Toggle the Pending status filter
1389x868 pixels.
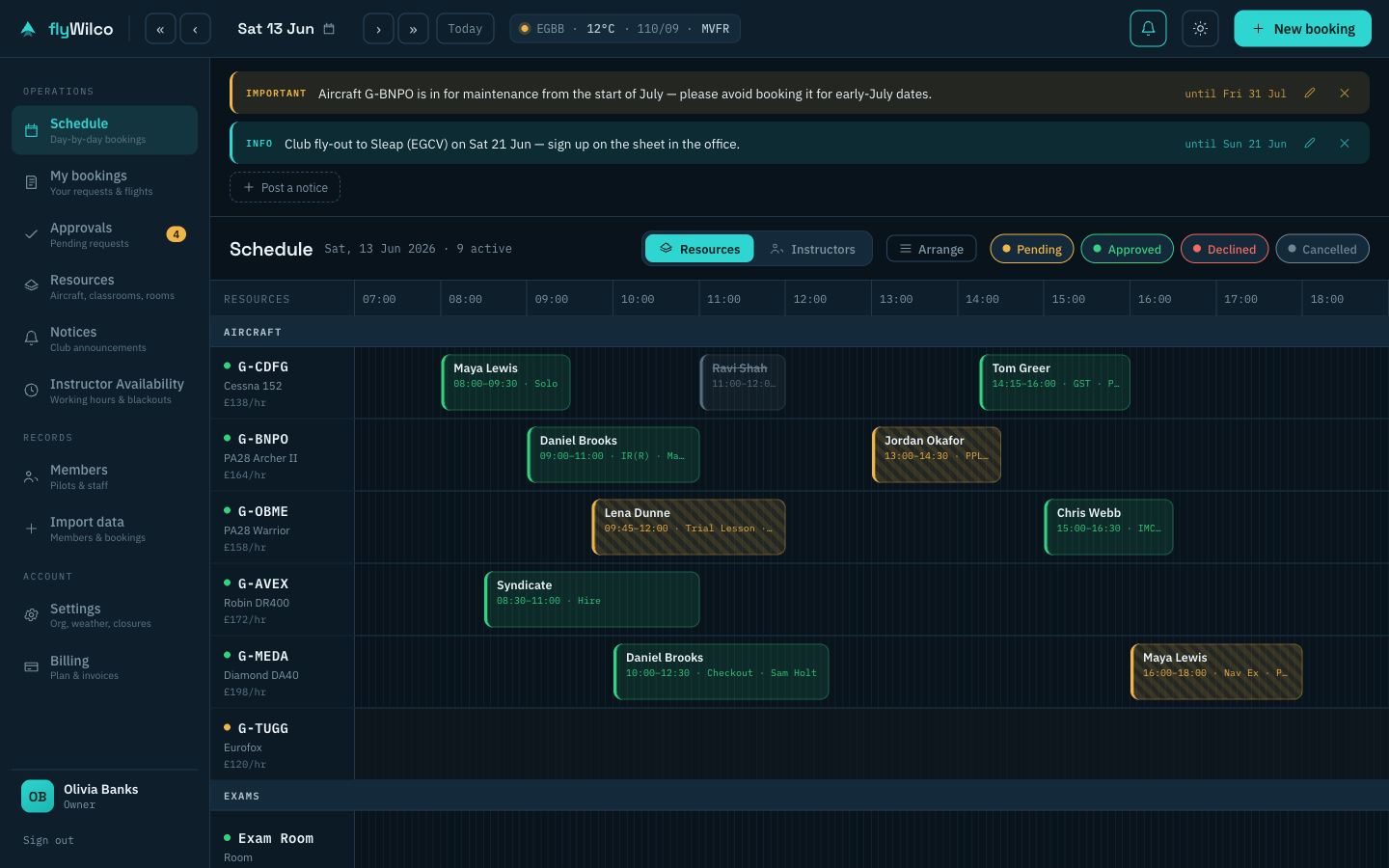click(x=1031, y=249)
